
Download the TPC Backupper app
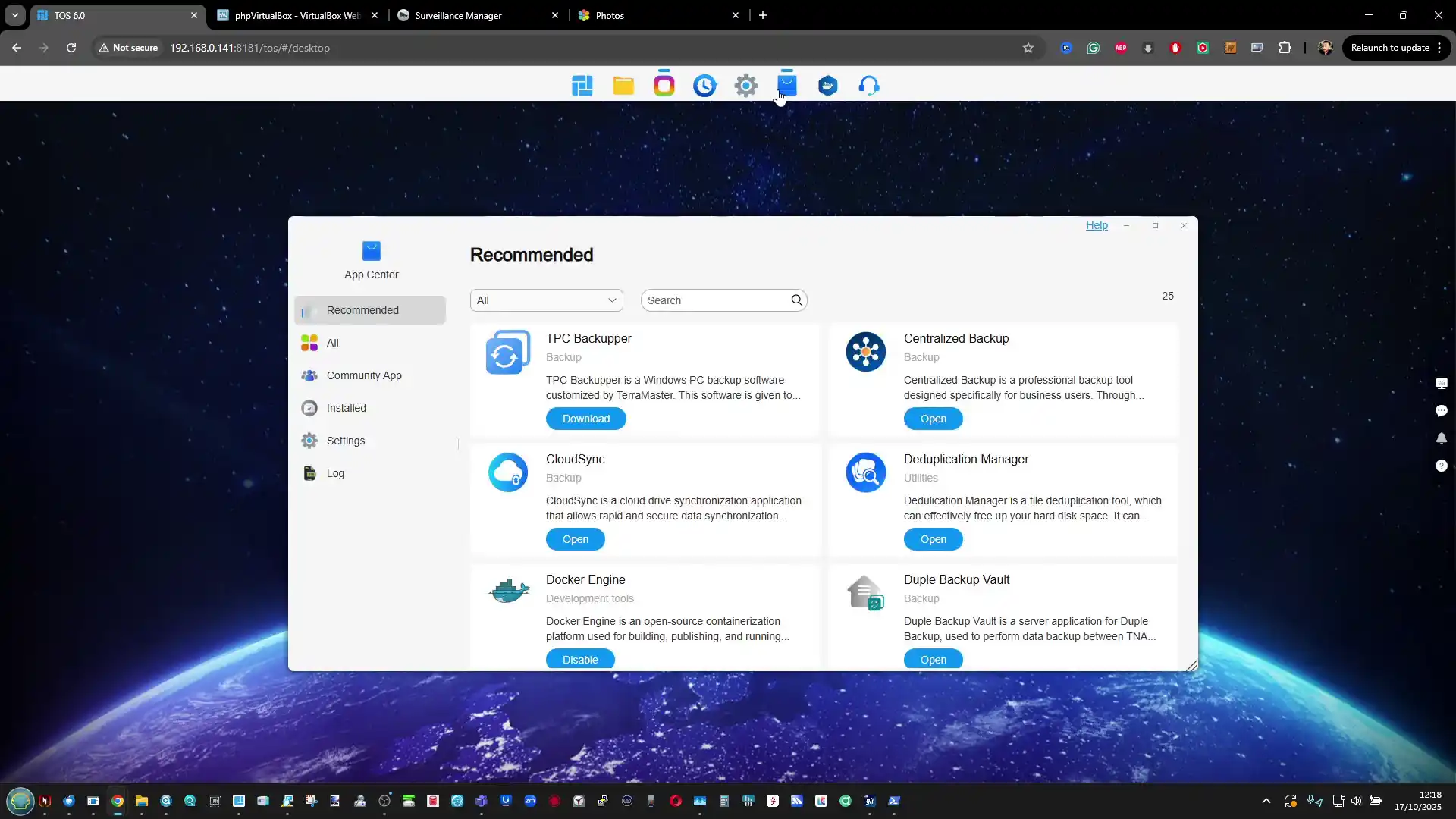585,419
